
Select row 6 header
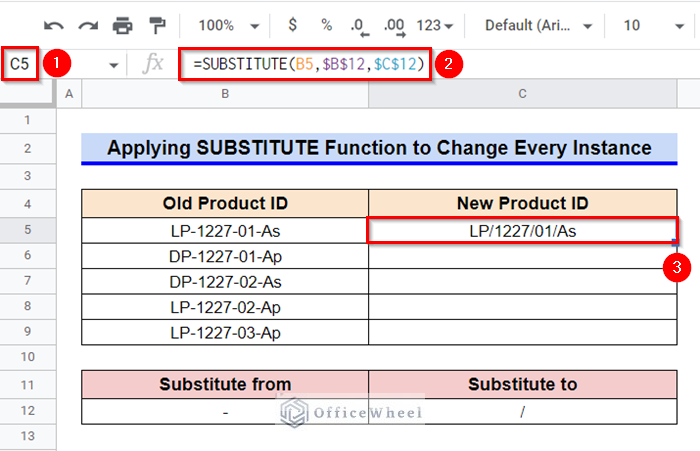click(28, 255)
